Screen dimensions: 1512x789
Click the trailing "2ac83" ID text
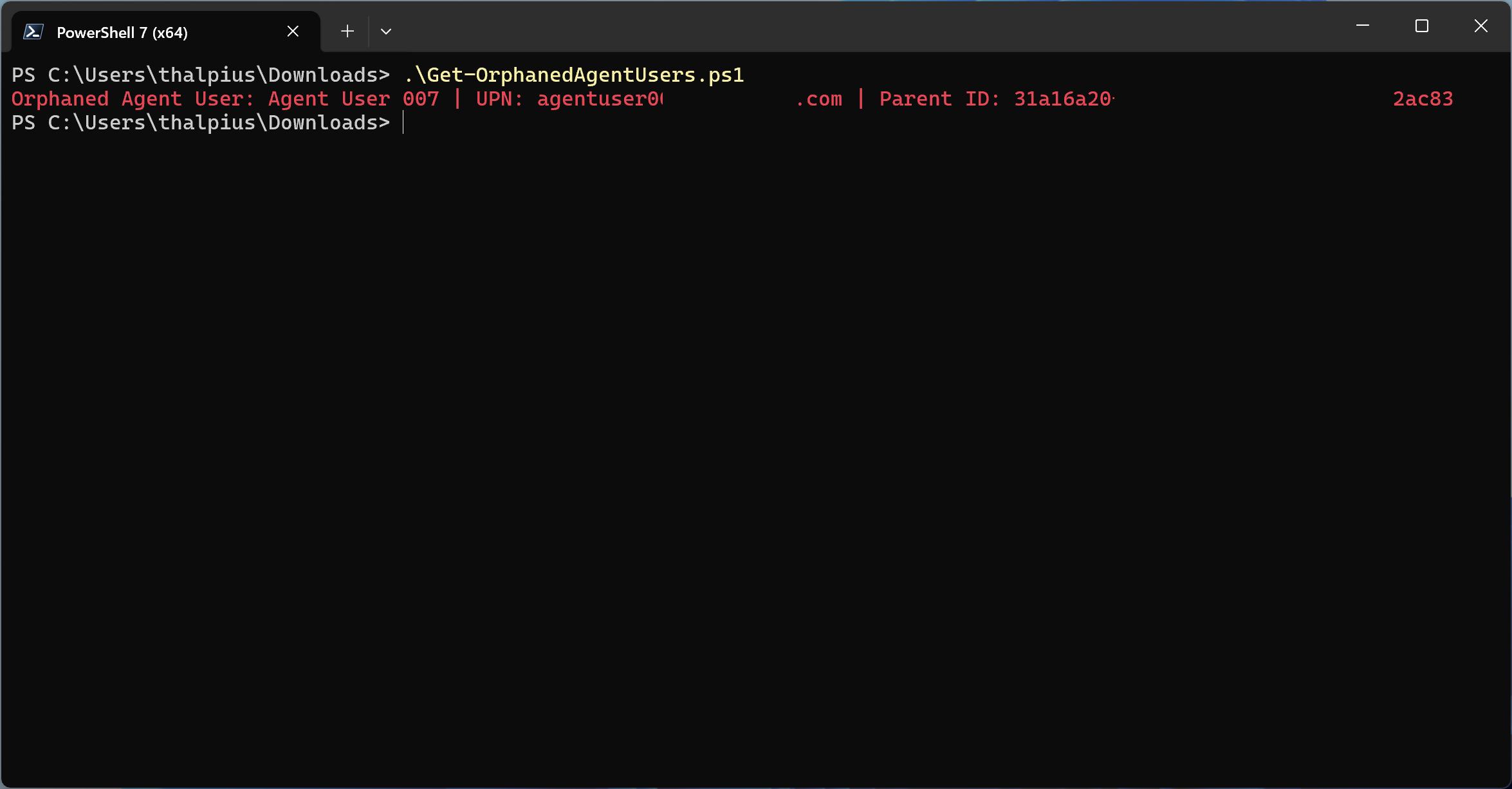[1423, 98]
